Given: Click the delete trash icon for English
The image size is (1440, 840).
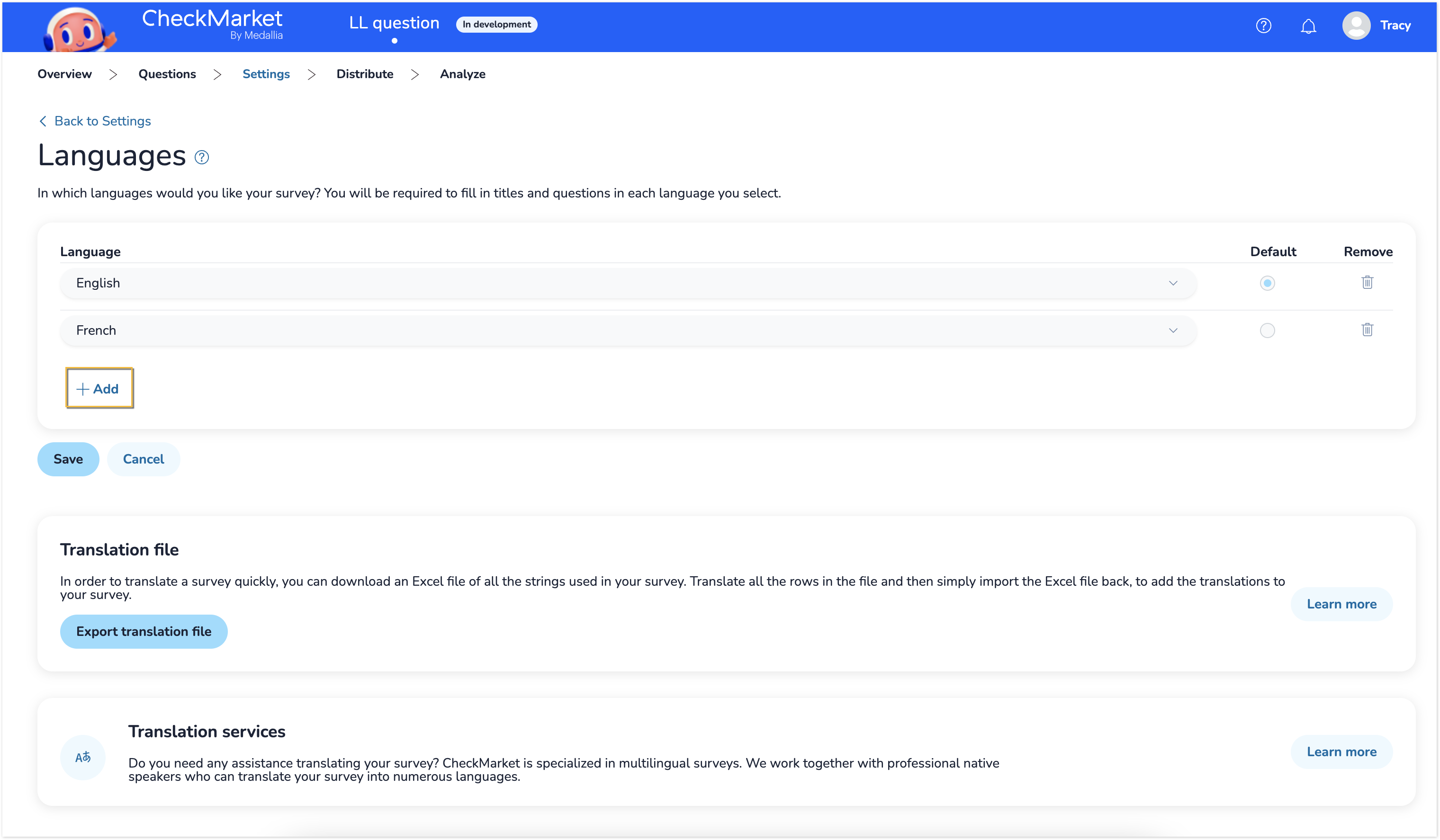Looking at the screenshot, I should click(1367, 282).
